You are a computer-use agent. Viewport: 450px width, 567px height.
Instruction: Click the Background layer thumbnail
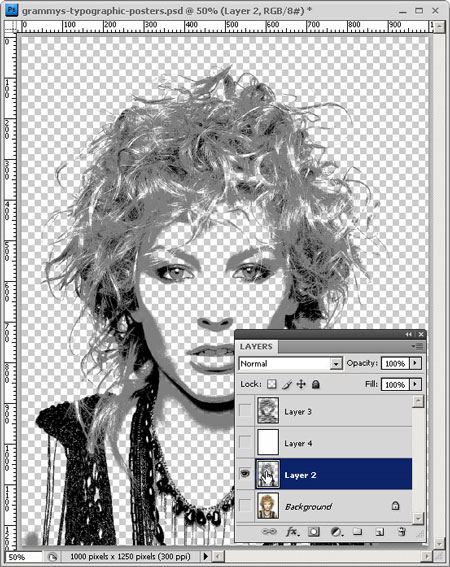(x=268, y=506)
